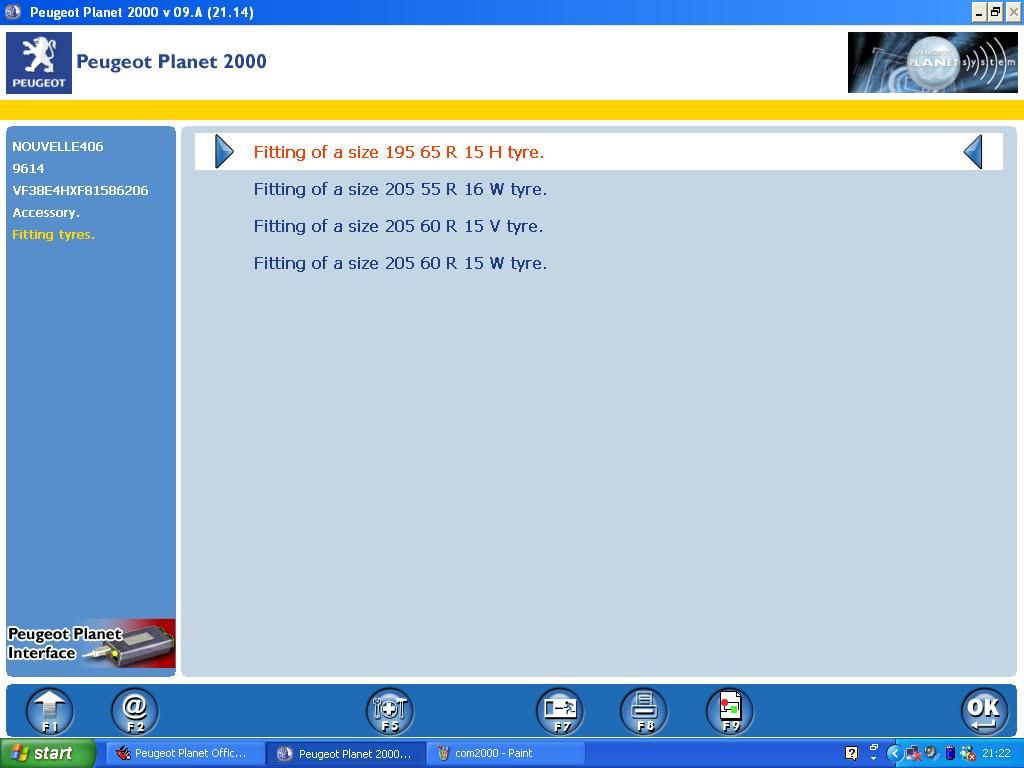Viewport: 1024px width, 768px height.
Task: Click the Fitting tyres. breadcrumb
Action: point(54,234)
